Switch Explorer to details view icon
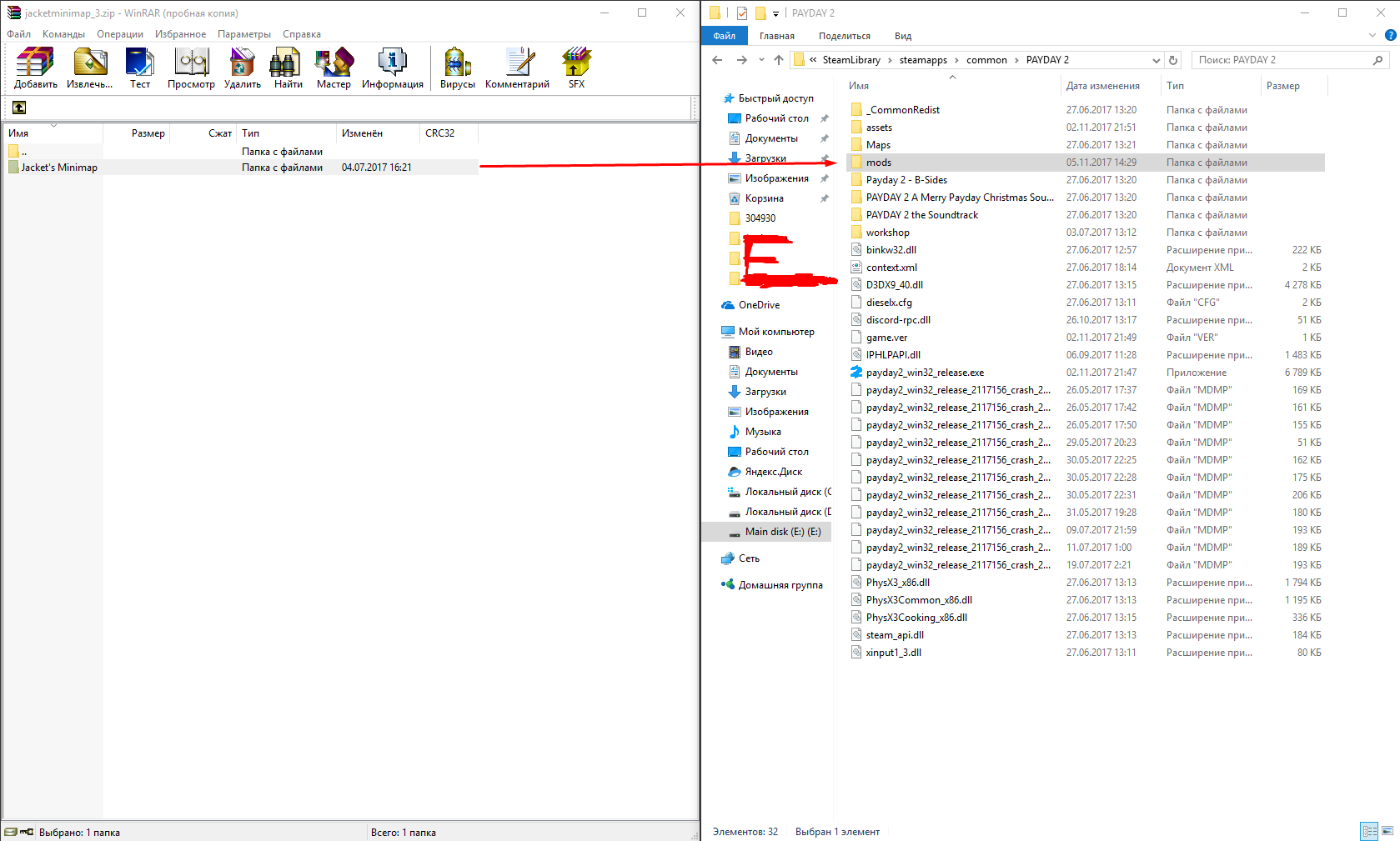The height and width of the screenshot is (841, 1400). [1369, 831]
